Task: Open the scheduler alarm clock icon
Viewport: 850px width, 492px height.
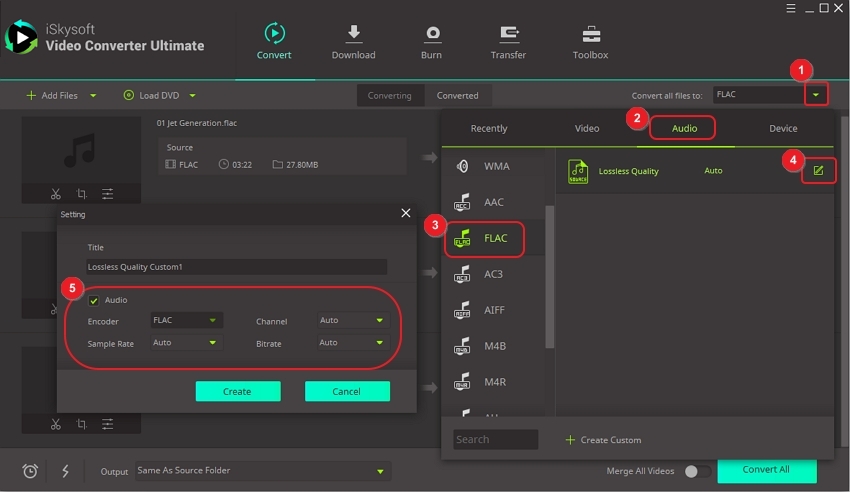Action: 30,471
